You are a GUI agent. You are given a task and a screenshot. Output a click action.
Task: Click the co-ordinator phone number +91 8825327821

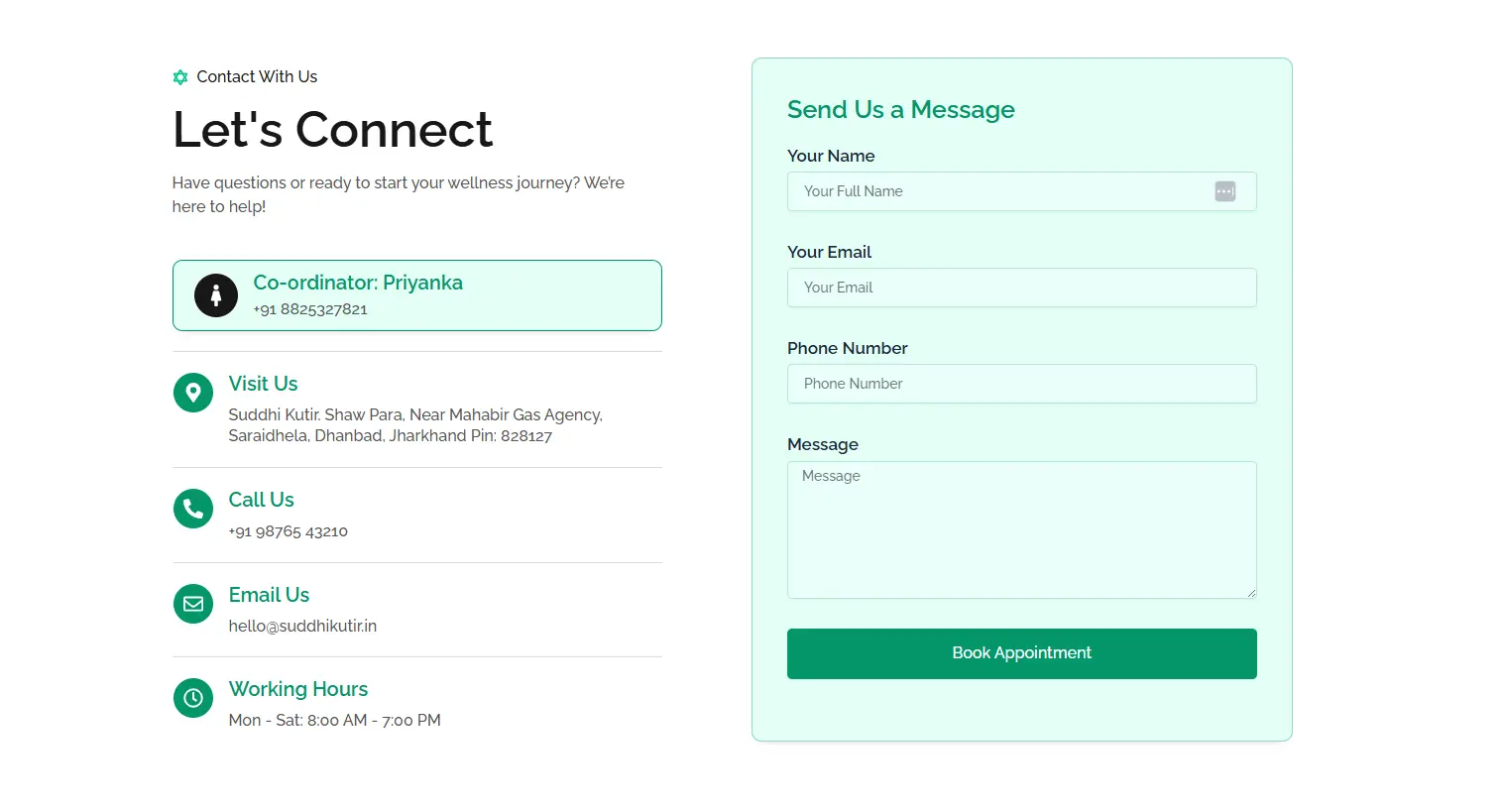click(x=310, y=309)
